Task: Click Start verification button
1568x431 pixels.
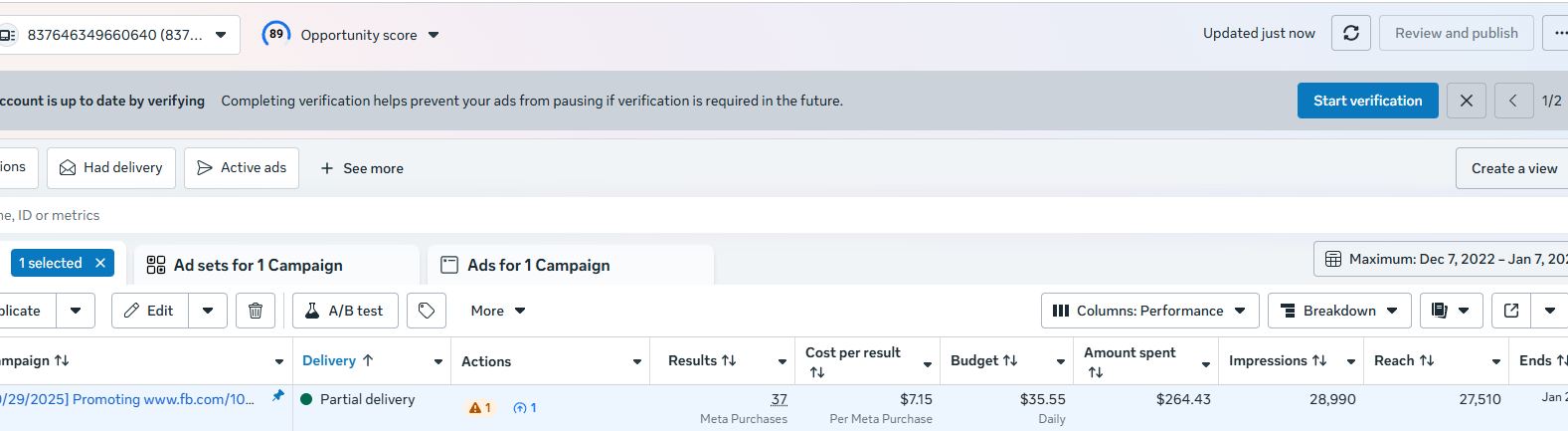Action: (x=1367, y=101)
